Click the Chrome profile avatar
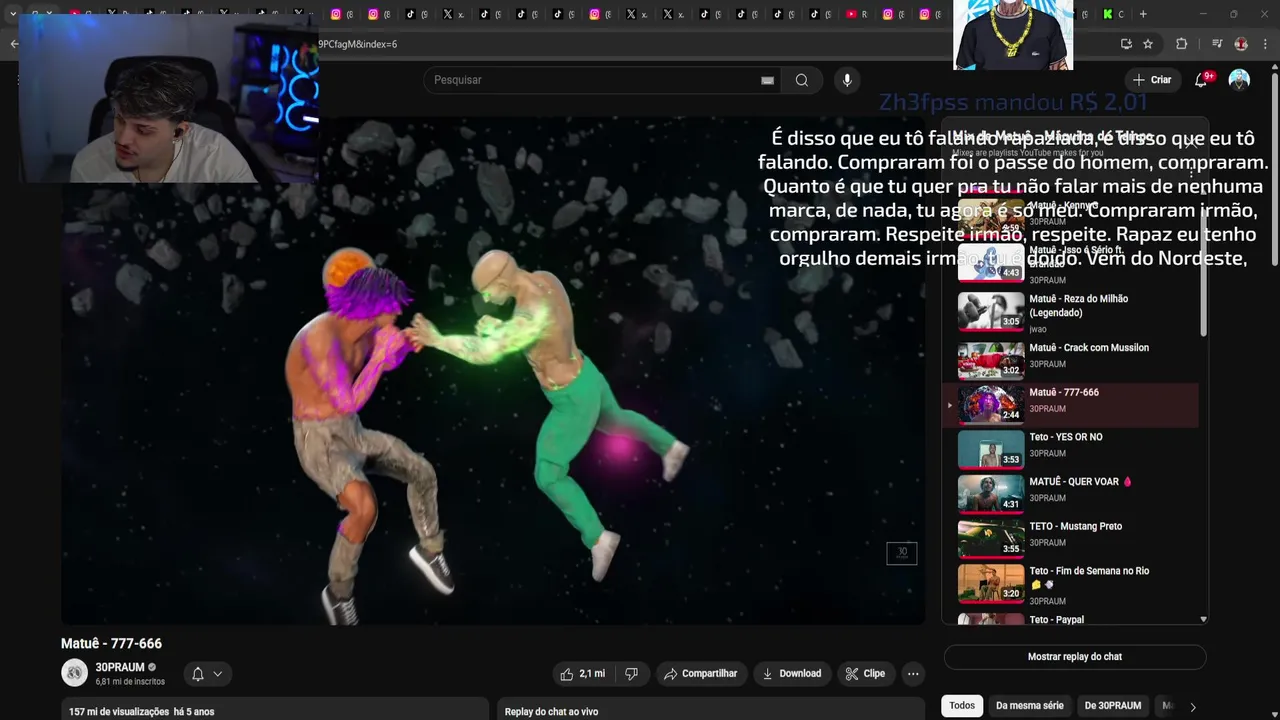The height and width of the screenshot is (720, 1280). [x=1241, y=44]
